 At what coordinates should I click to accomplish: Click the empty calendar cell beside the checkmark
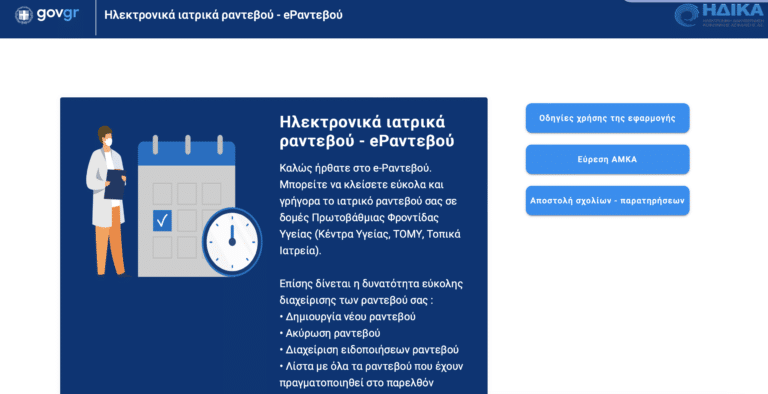[x=187, y=221]
